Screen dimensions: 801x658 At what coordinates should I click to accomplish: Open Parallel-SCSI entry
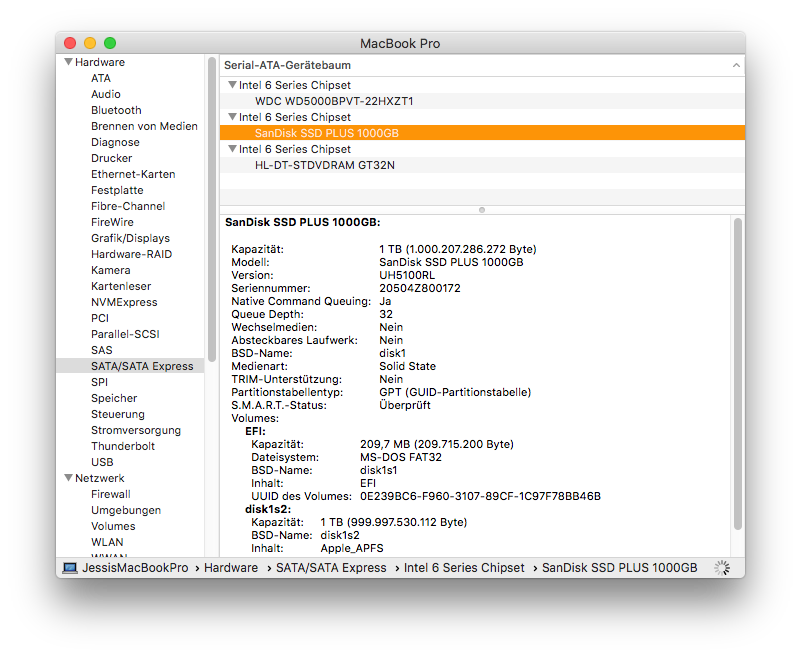(x=125, y=334)
